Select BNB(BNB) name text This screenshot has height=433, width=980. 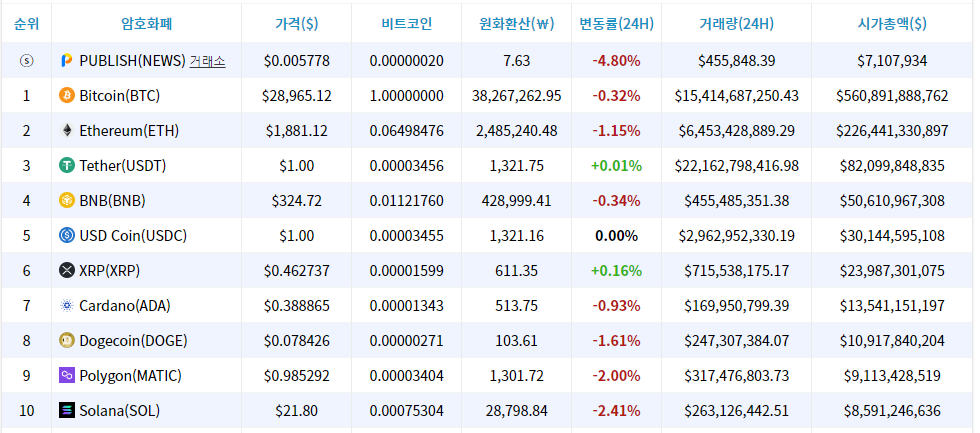[112, 201]
